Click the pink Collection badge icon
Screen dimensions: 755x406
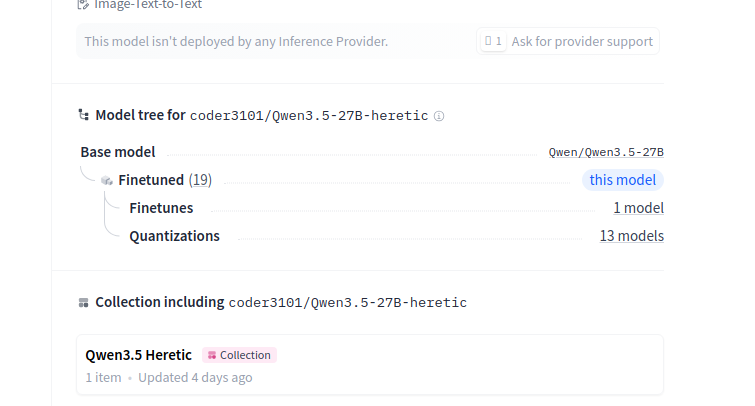[212, 355]
